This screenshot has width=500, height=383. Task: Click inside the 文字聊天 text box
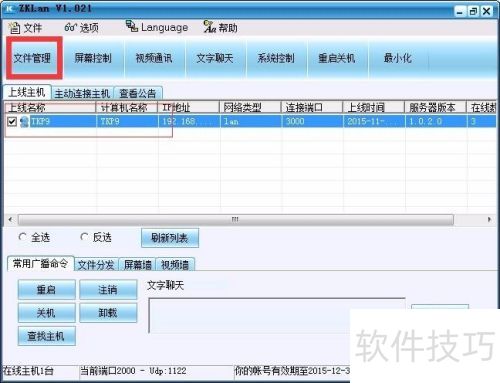click(x=277, y=315)
